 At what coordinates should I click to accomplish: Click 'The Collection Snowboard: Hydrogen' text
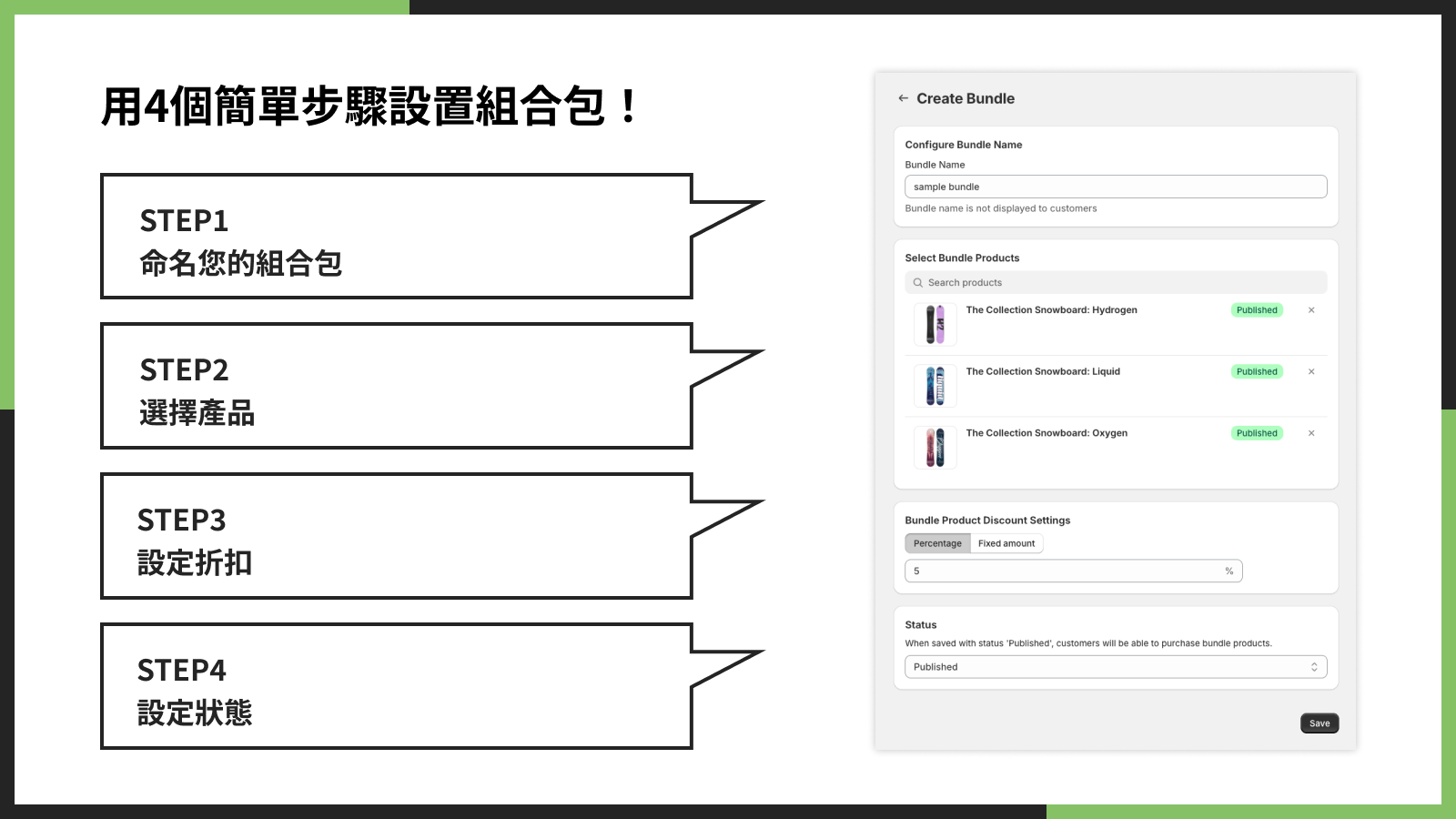pos(1051,310)
